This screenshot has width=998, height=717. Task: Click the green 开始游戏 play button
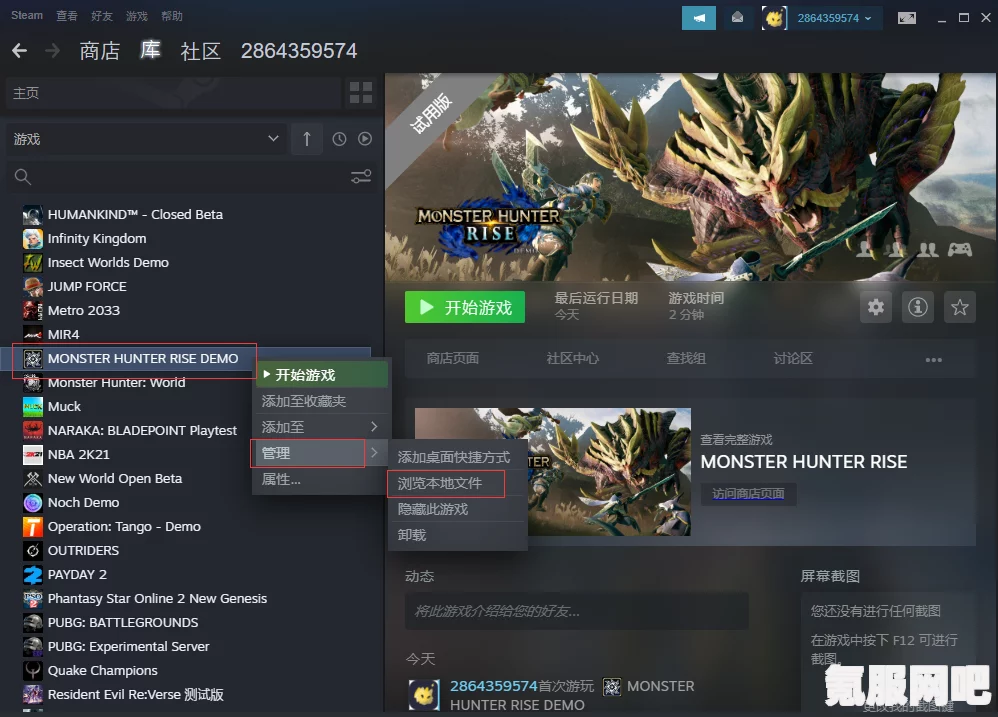[465, 307]
